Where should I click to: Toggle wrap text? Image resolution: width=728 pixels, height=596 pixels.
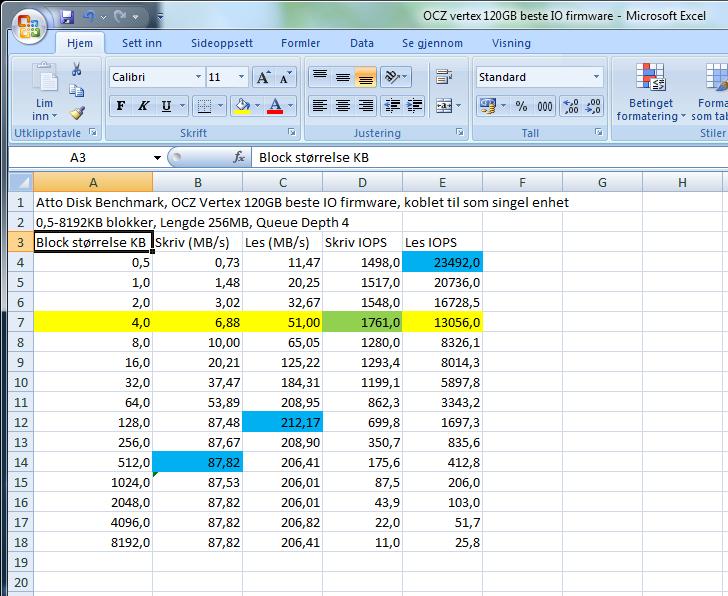coord(444,77)
